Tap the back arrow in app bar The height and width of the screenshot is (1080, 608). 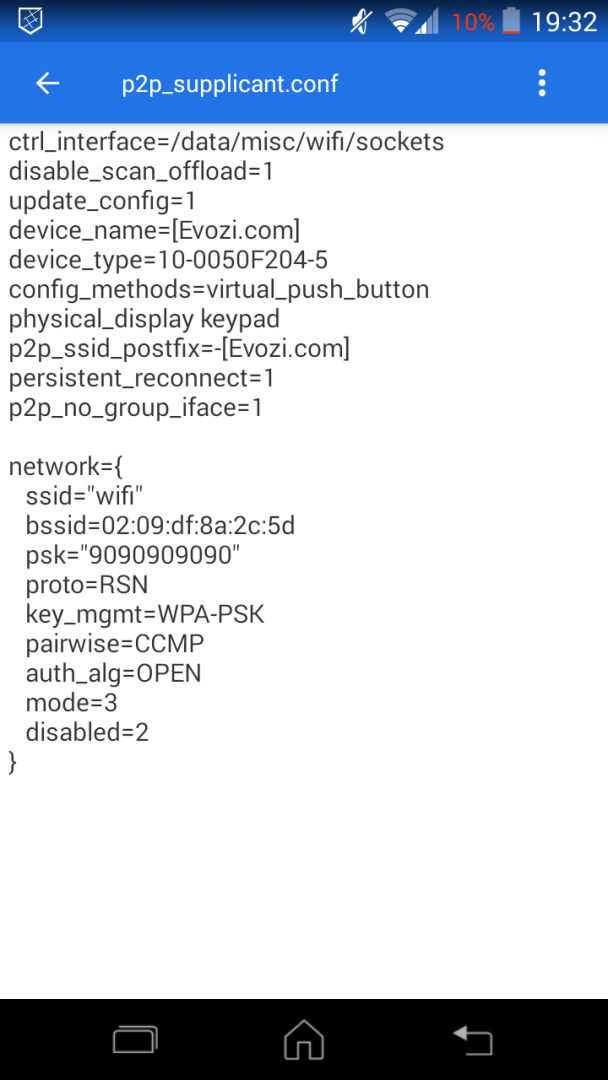pos(48,83)
